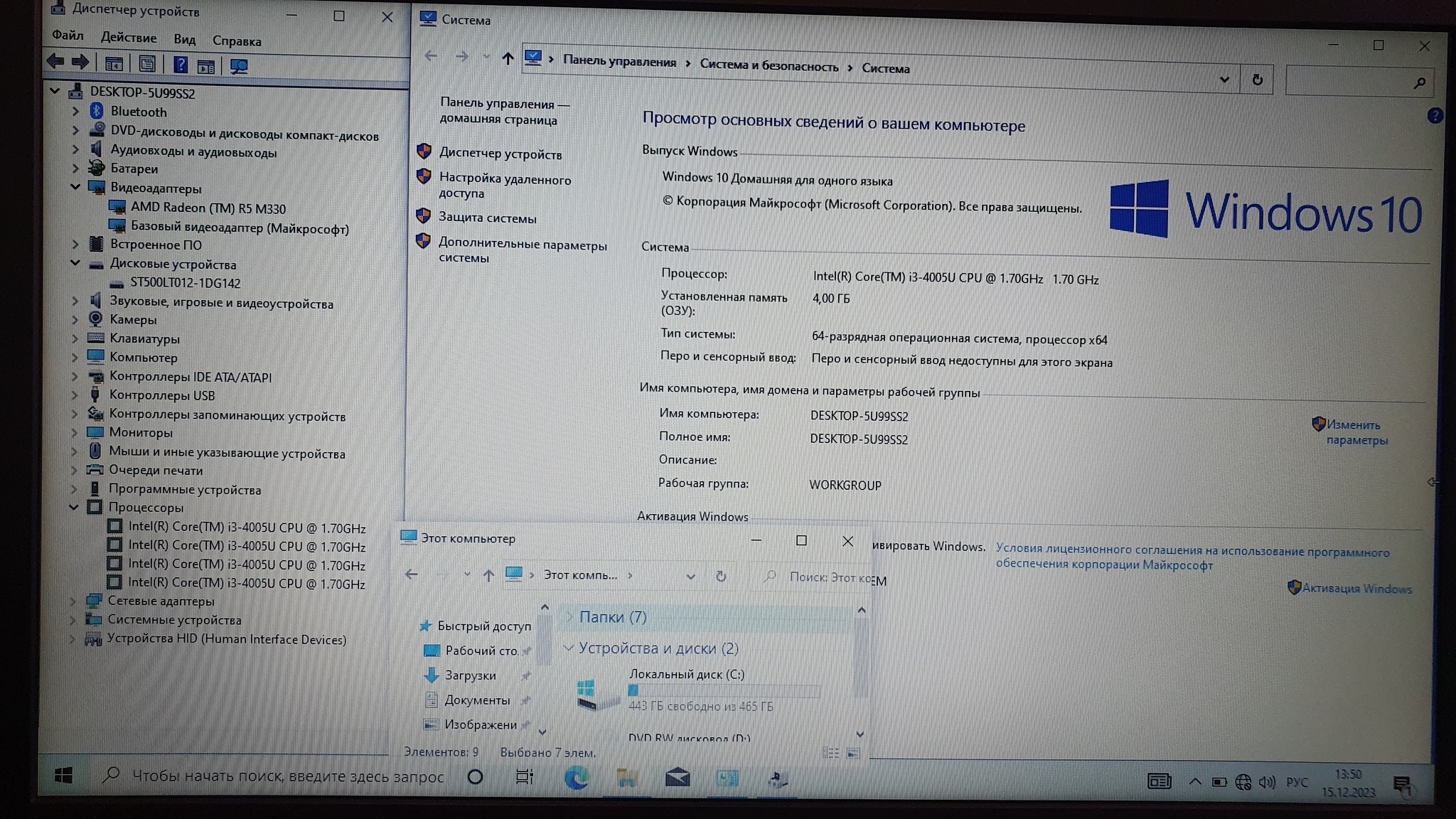
Task: Expand the Bluetooth device category
Action: click(x=75, y=112)
